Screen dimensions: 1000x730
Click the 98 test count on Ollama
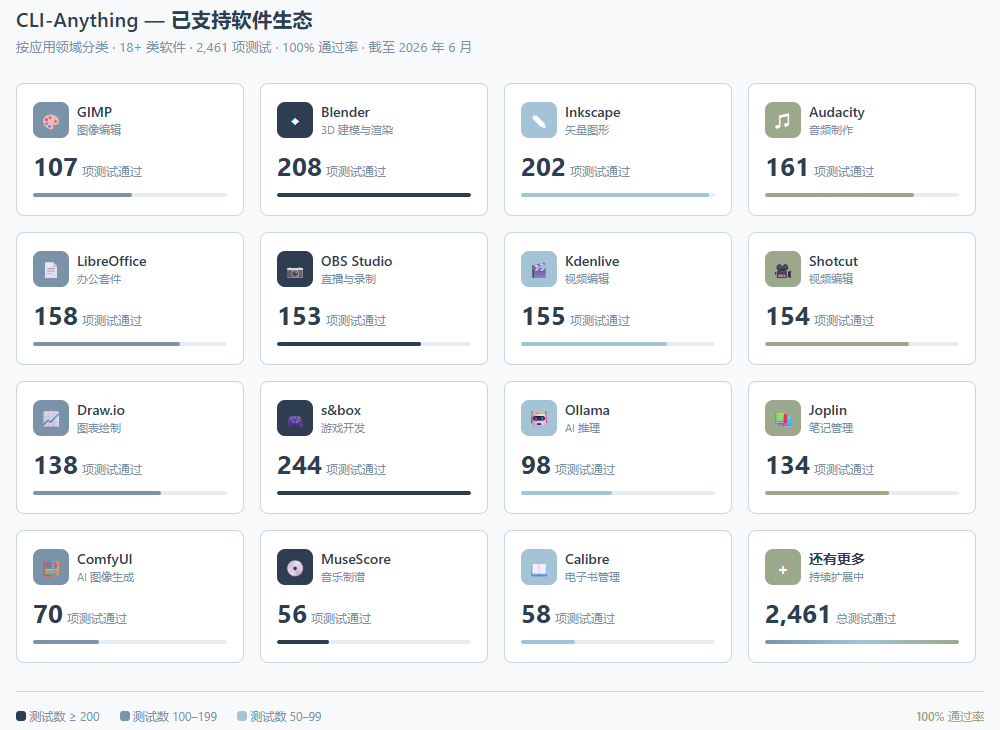click(536, 466)
